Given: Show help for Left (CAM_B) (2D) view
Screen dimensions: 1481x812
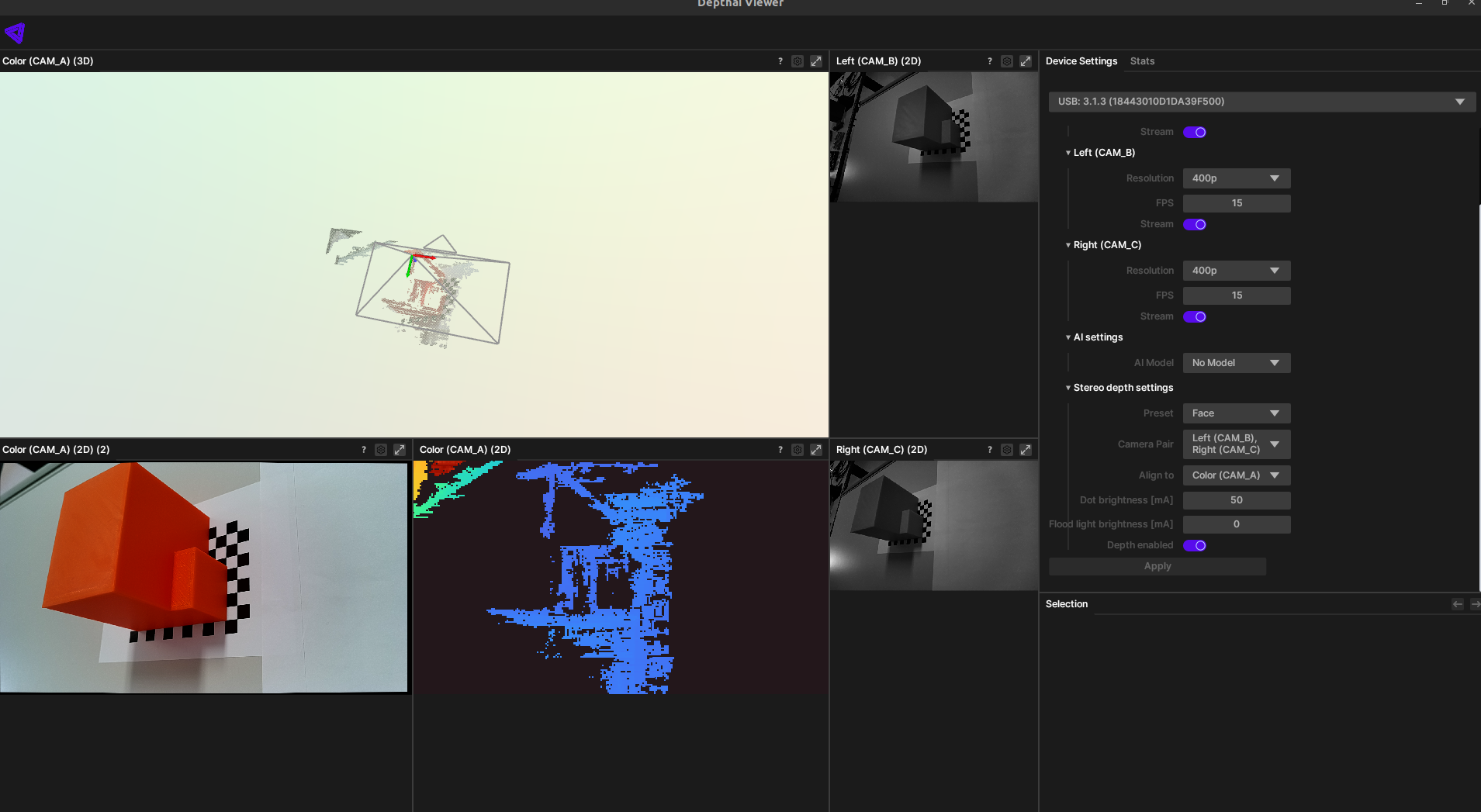Looking at the screenshot, I should click(x=989, y=61).
